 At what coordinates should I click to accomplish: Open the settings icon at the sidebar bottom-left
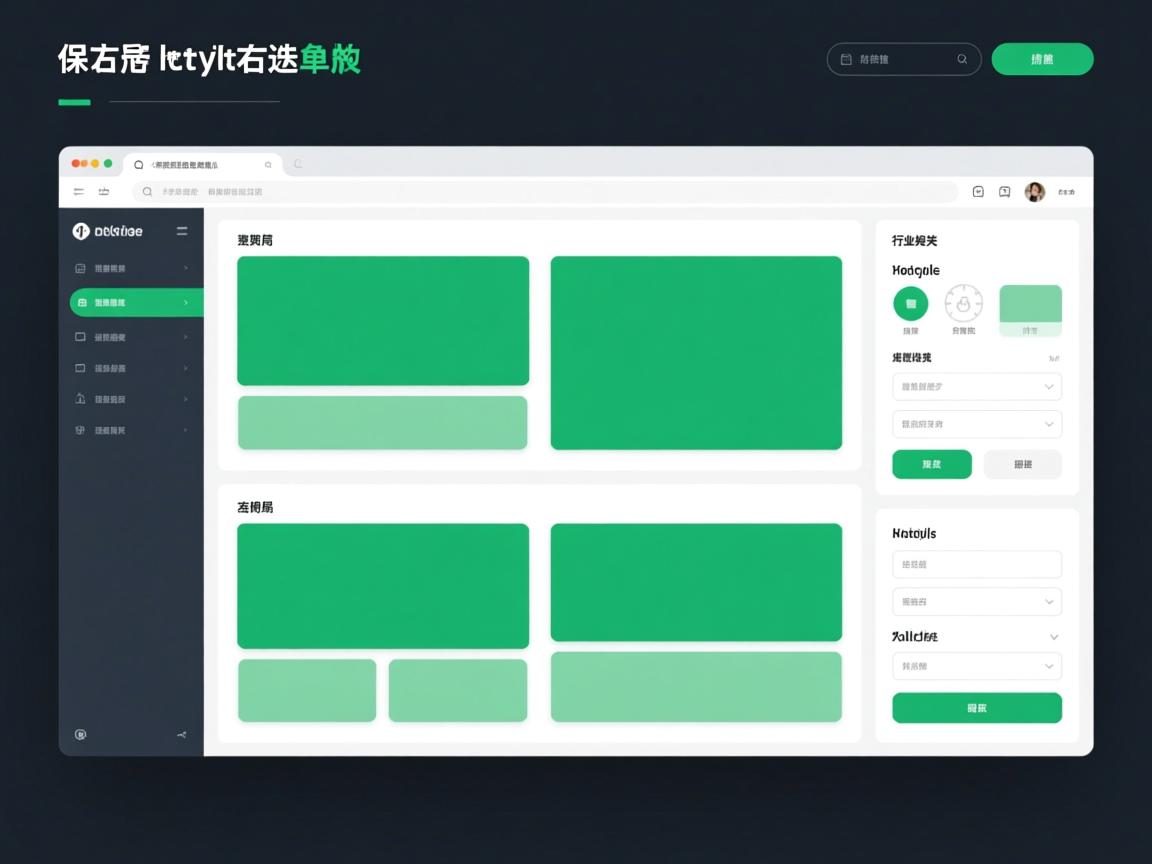[x=81, y=734]
